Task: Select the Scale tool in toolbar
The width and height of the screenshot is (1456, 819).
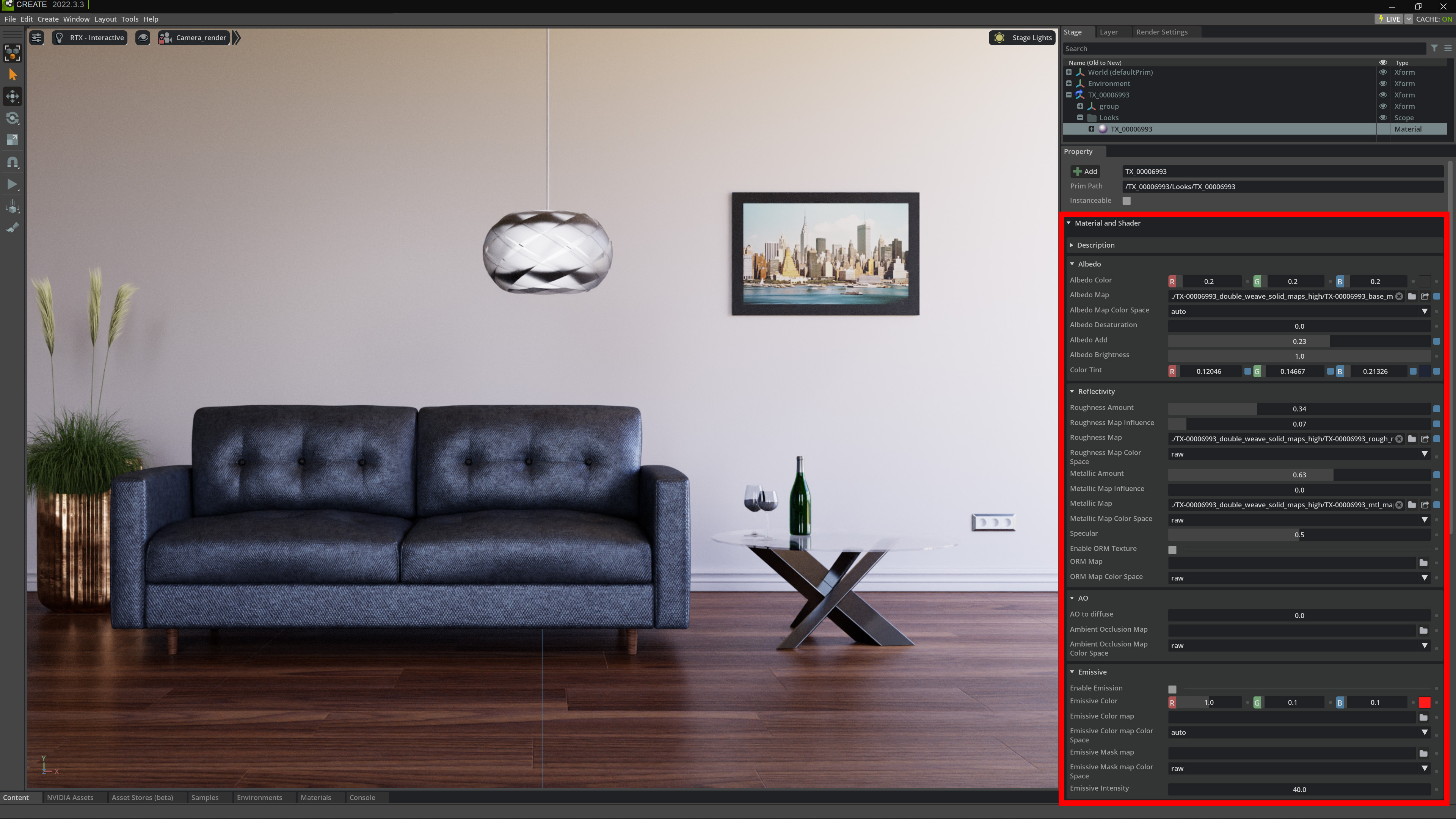Action: [13, 140]
